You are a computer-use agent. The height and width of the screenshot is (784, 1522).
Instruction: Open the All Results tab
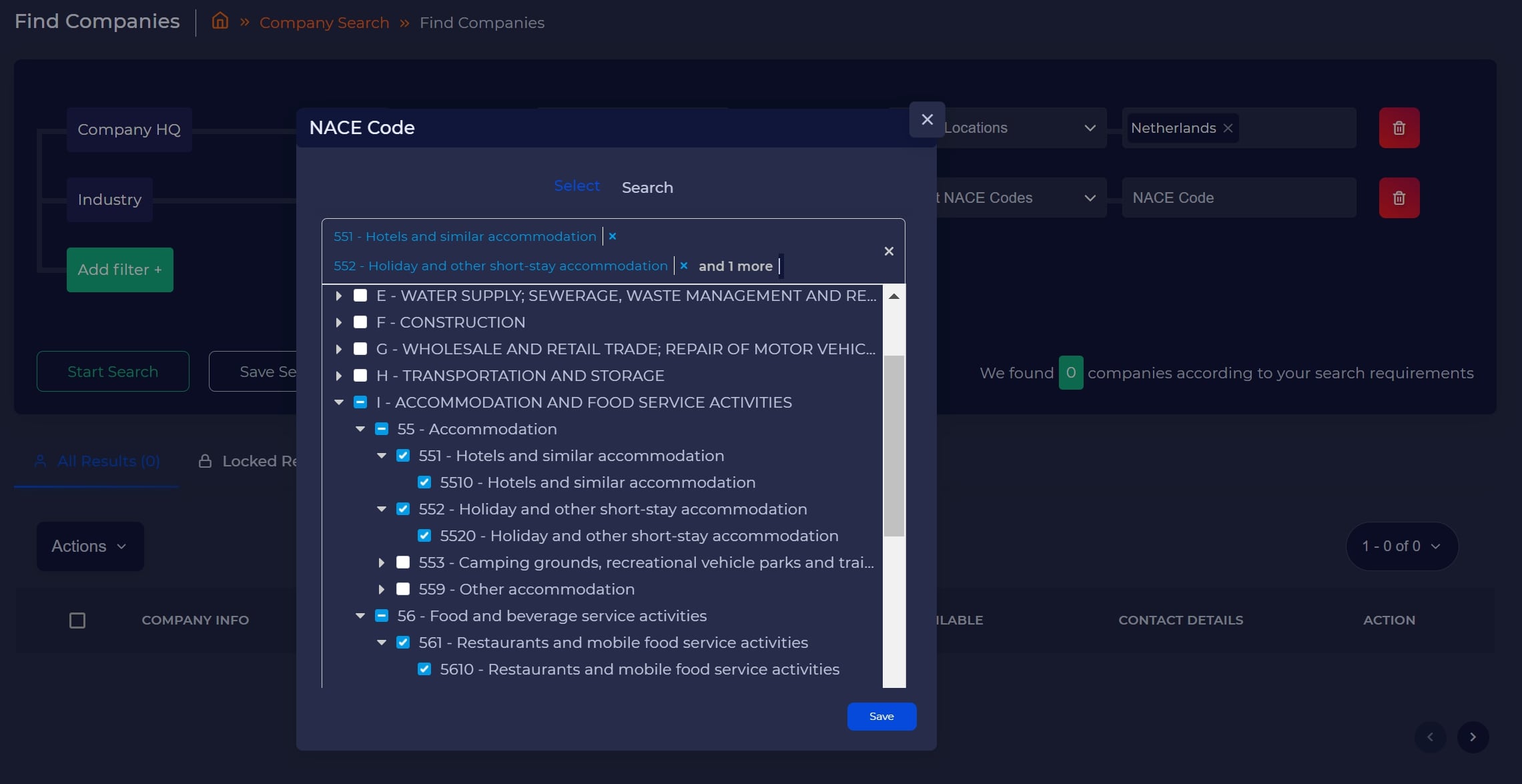click(97, 461)
